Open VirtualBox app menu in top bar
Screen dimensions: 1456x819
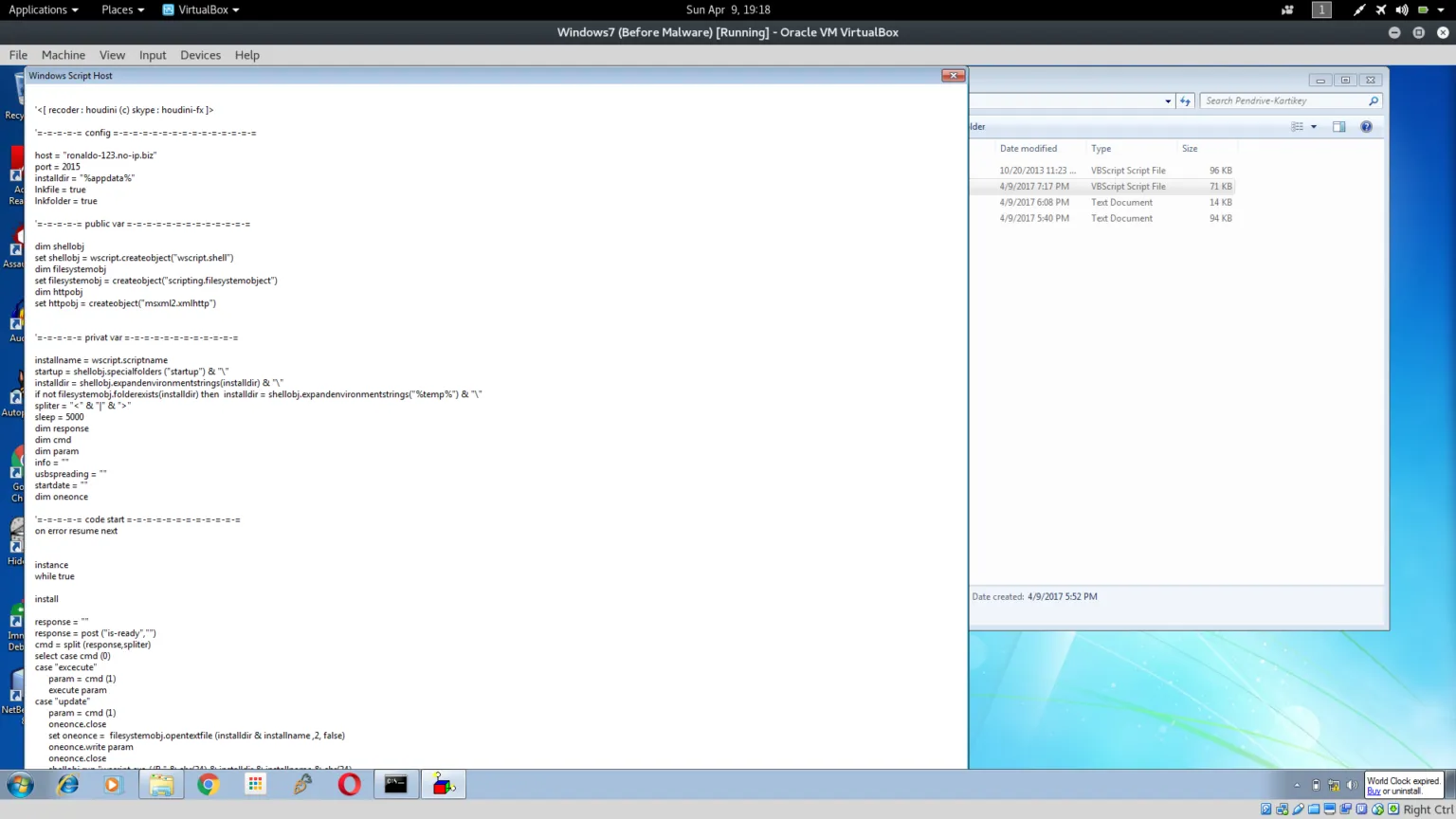tap(201, 9)
